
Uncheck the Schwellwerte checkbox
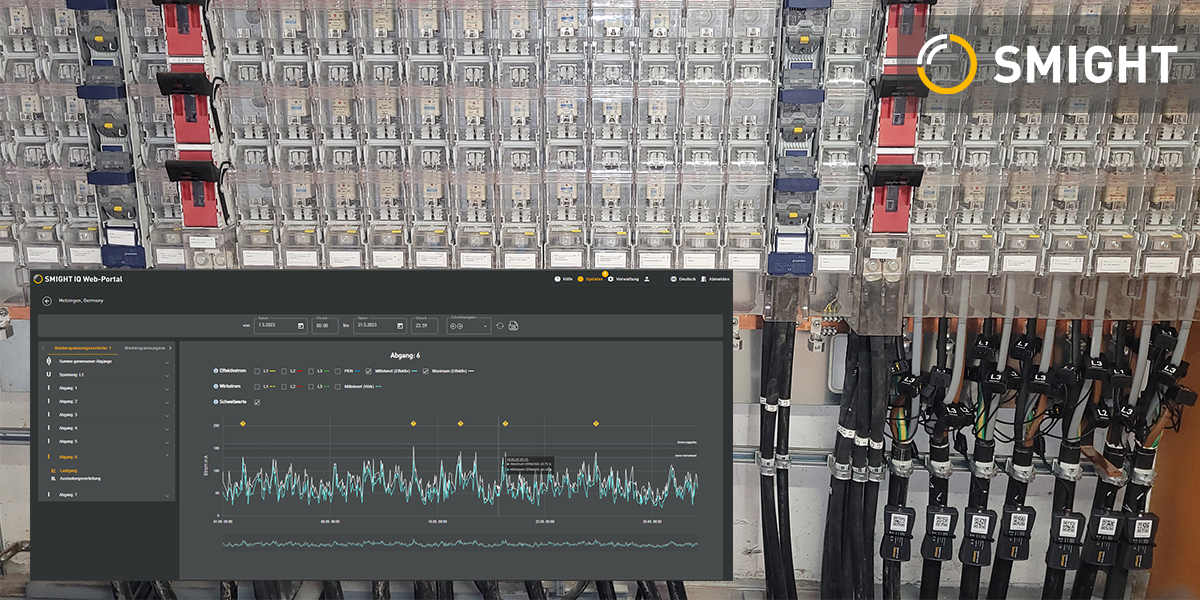point(257,402)
